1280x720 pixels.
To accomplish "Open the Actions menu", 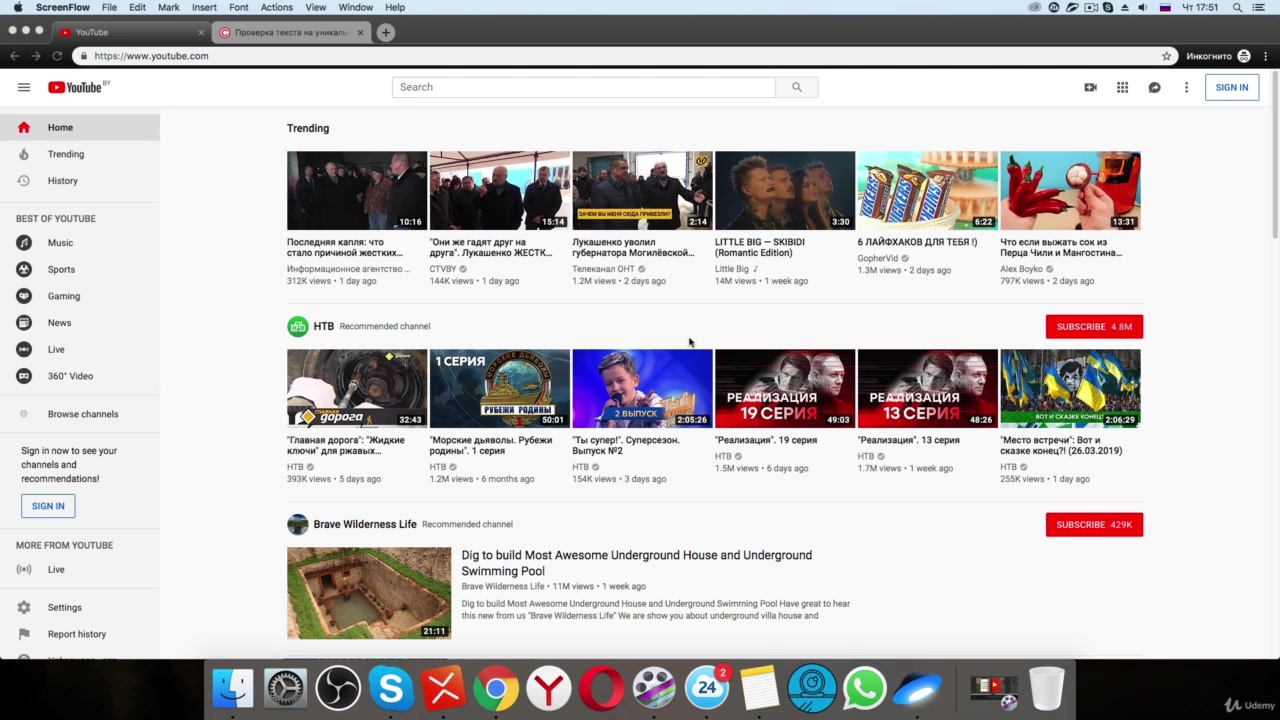I will pos(277,7).
